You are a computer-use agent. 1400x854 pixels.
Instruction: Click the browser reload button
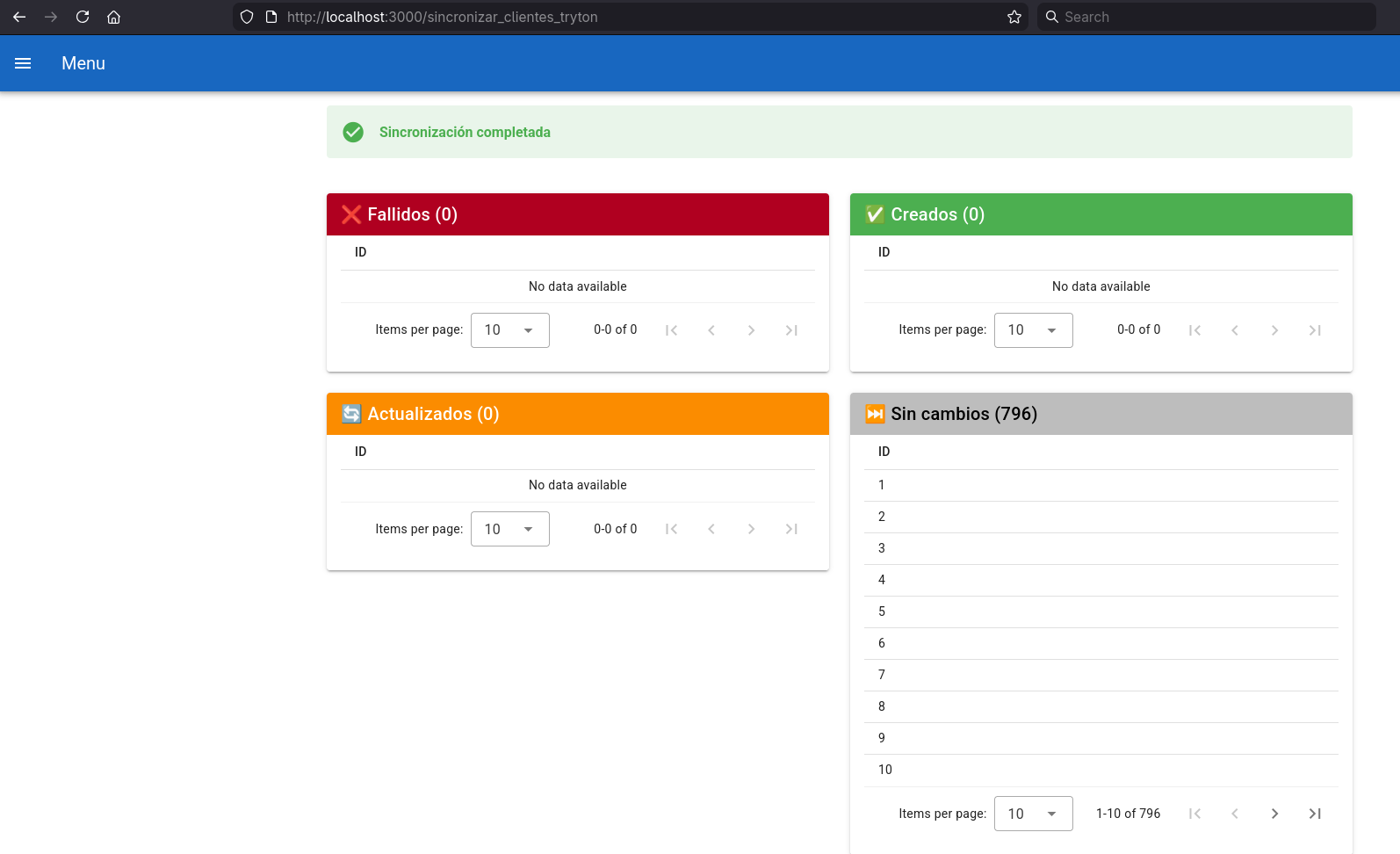click(83, 17)
